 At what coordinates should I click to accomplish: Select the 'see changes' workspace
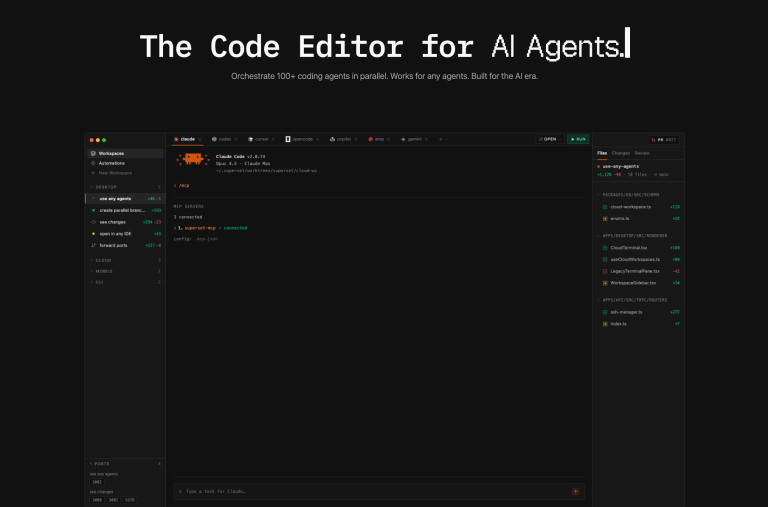pyautogui.click(x=125, y=222)
